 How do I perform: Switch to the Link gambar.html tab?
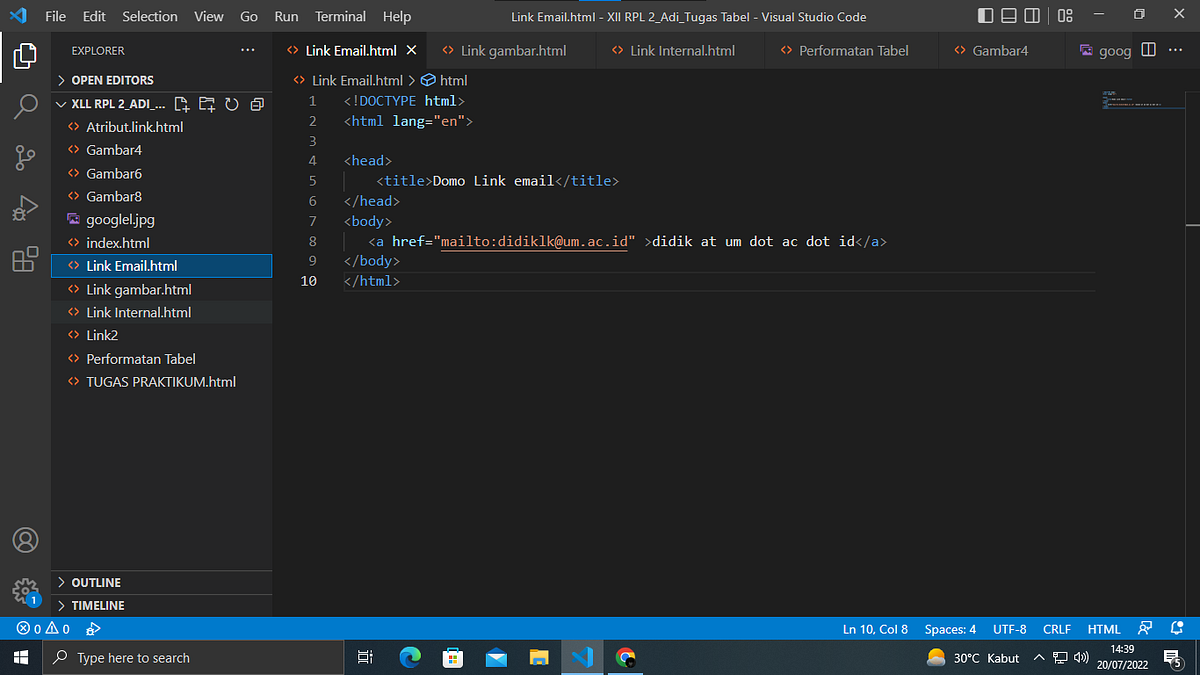click(x=511, y=50)
